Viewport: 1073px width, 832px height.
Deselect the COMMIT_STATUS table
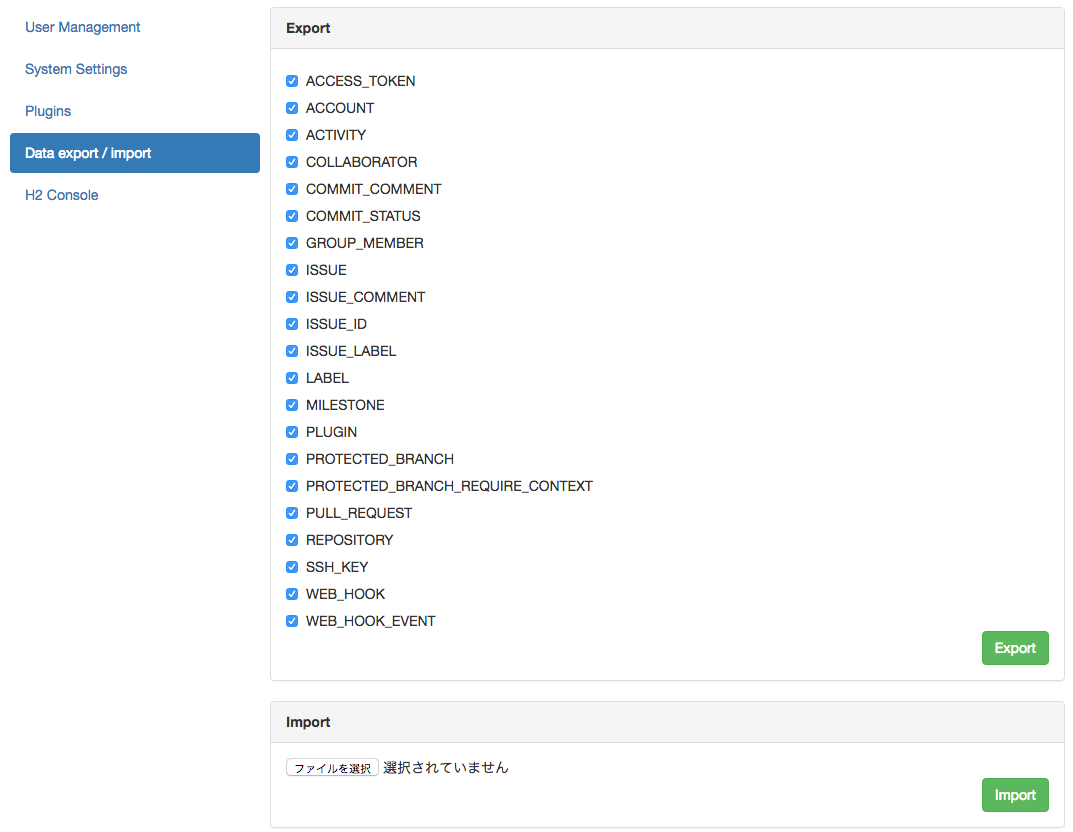pos(291,215)
